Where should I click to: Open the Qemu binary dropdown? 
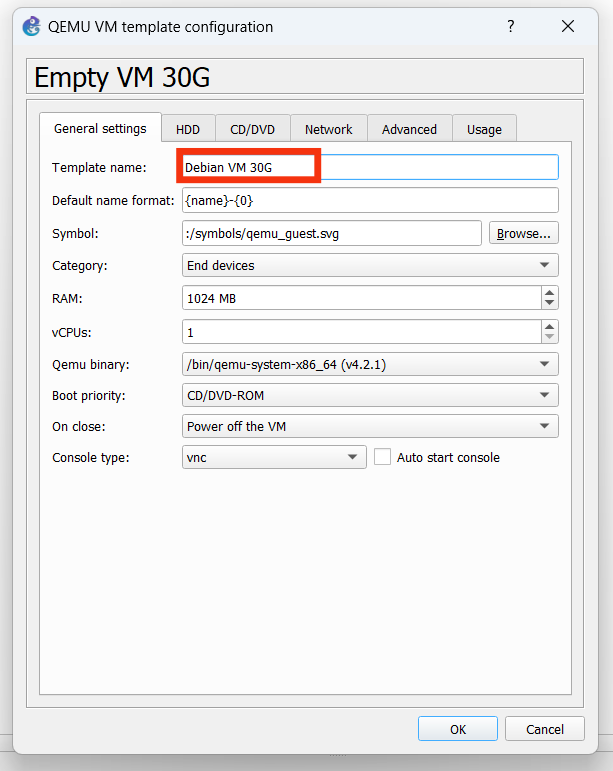[369, 364]
